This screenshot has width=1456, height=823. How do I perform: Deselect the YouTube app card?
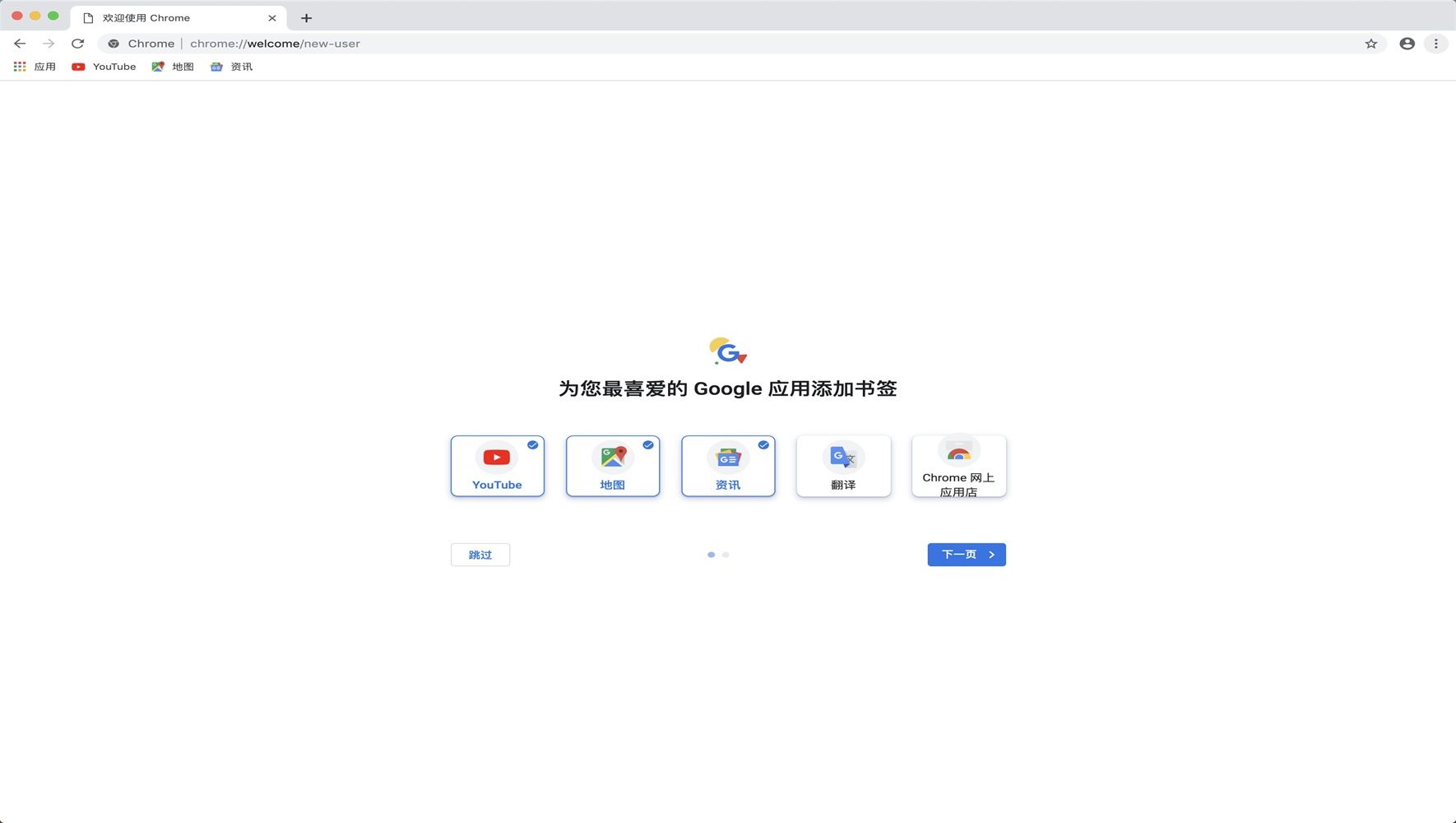tap(497, 466)
